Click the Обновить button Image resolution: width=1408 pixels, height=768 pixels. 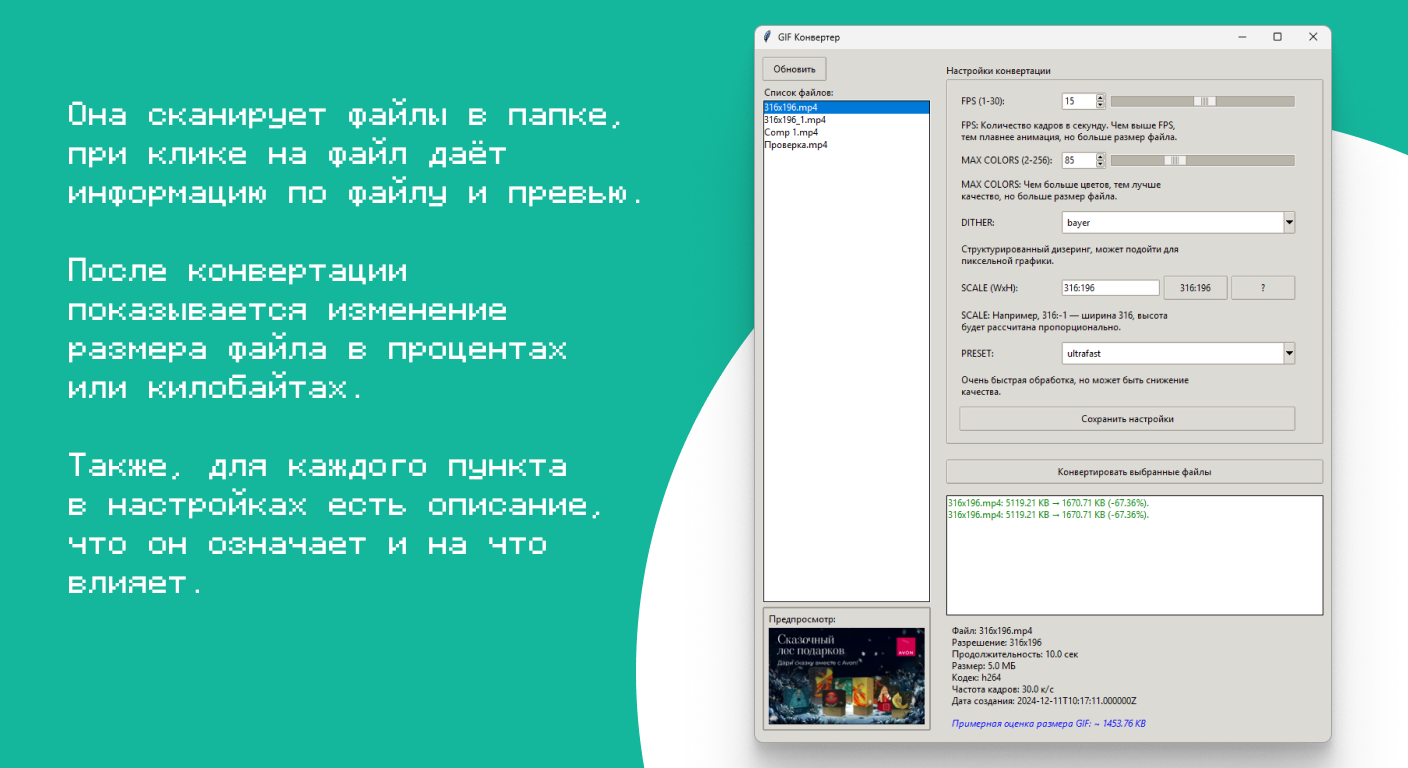click(795, 69)
